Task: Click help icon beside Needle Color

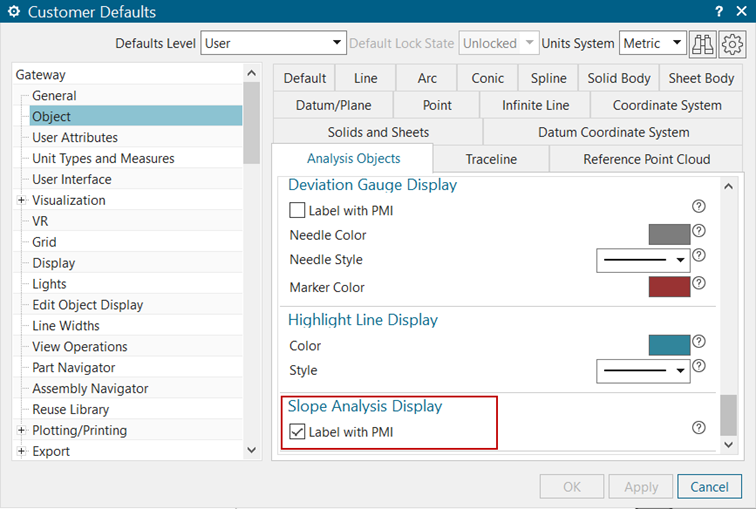Action: click(x=699, y=231)
